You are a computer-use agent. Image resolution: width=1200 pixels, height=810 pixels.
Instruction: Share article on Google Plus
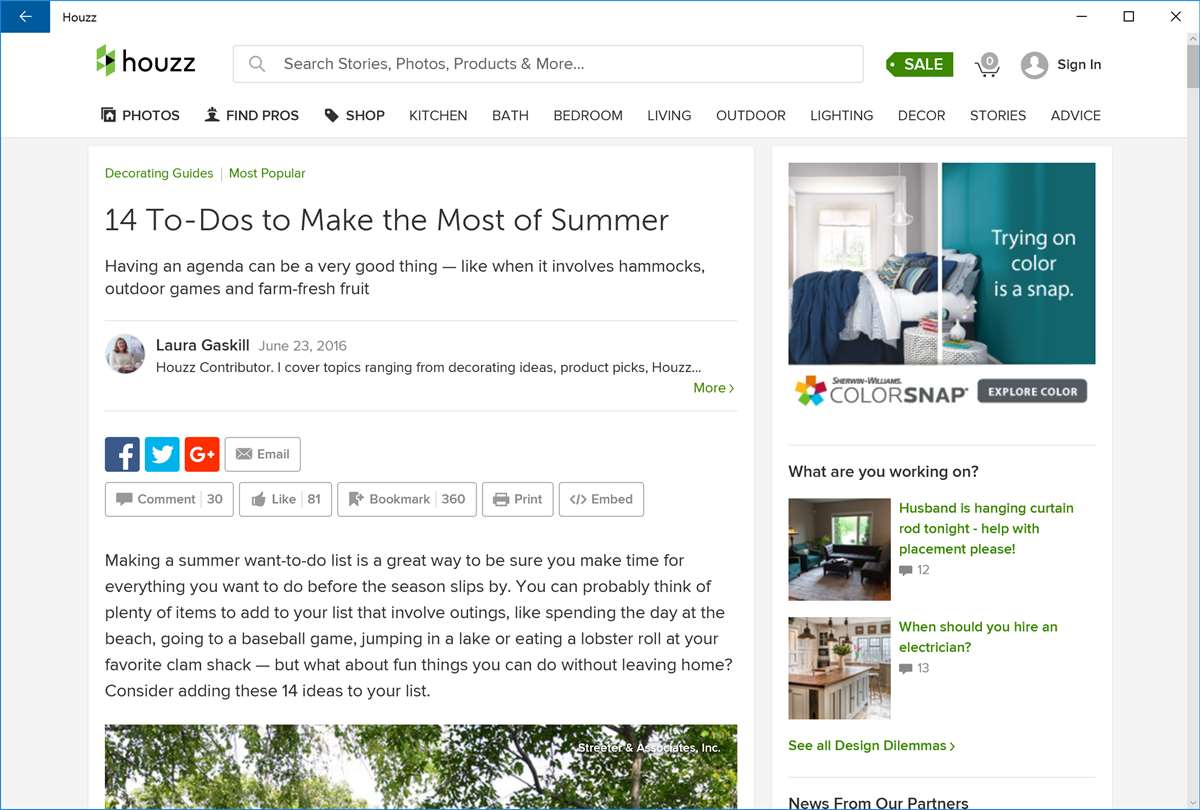click(202, 454)
